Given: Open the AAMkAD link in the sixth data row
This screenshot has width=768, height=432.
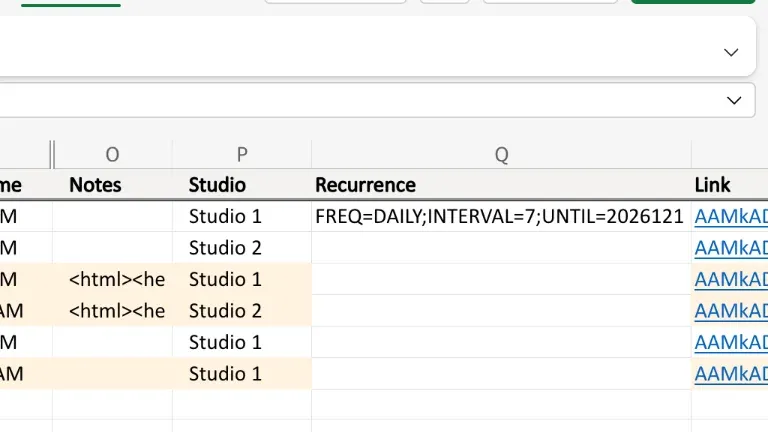Looking at the screenshot, I should [x=731, y=374].
